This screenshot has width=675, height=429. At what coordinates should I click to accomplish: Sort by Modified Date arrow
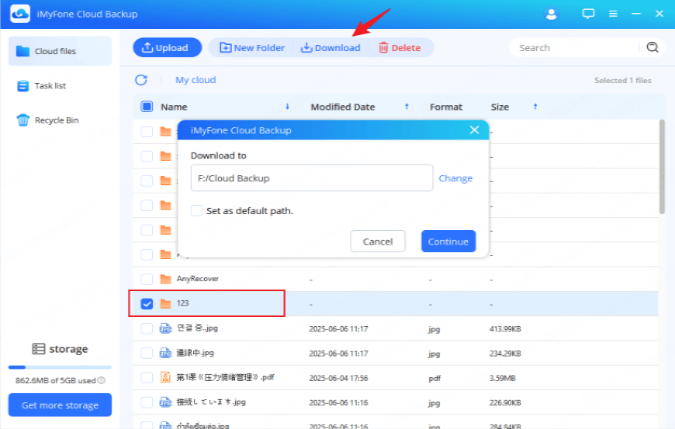coord(406,106)
